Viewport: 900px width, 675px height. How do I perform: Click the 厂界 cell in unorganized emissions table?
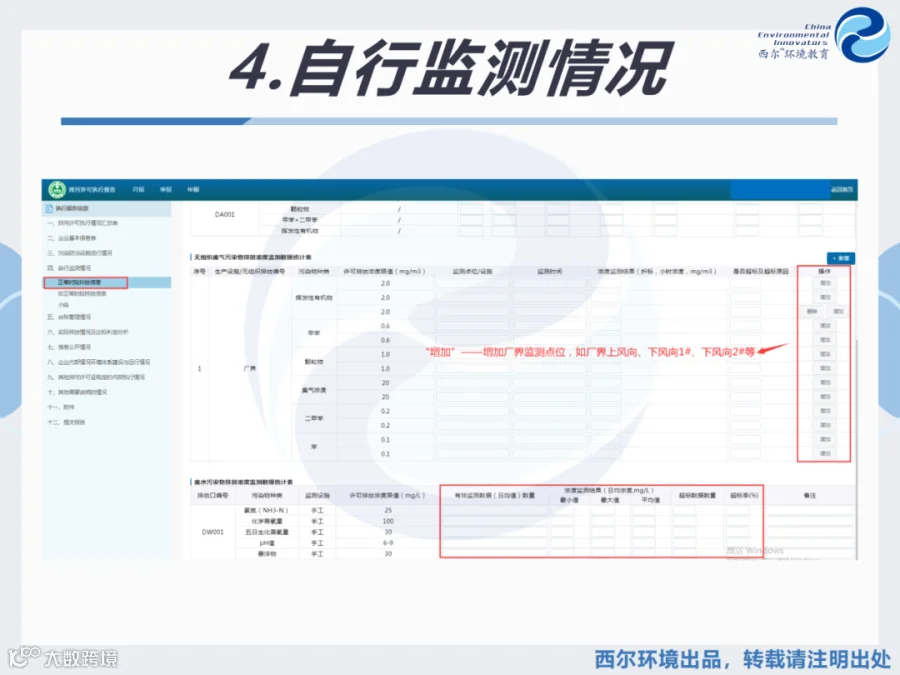250,368
